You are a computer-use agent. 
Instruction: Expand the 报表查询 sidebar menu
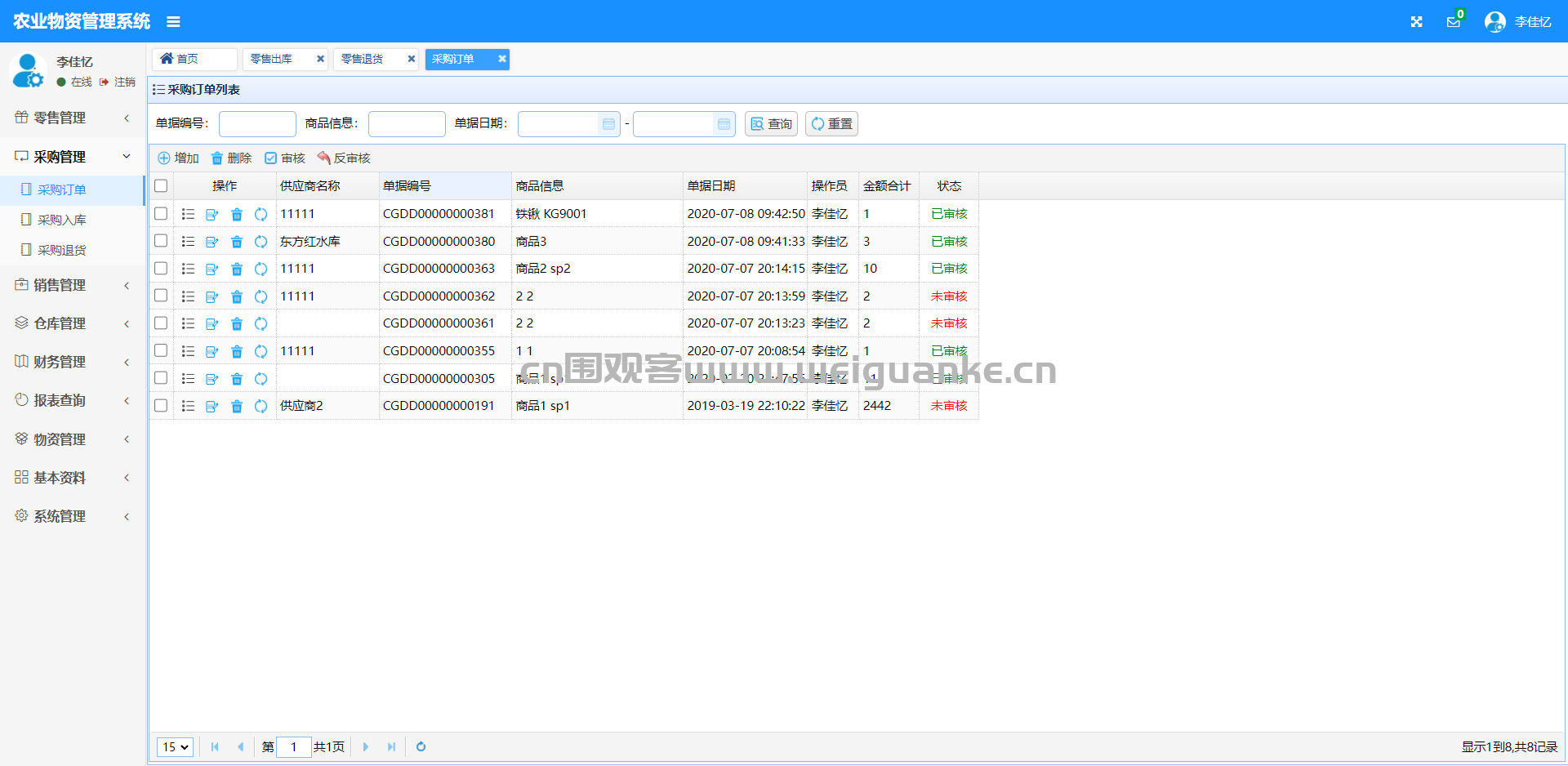73,400
